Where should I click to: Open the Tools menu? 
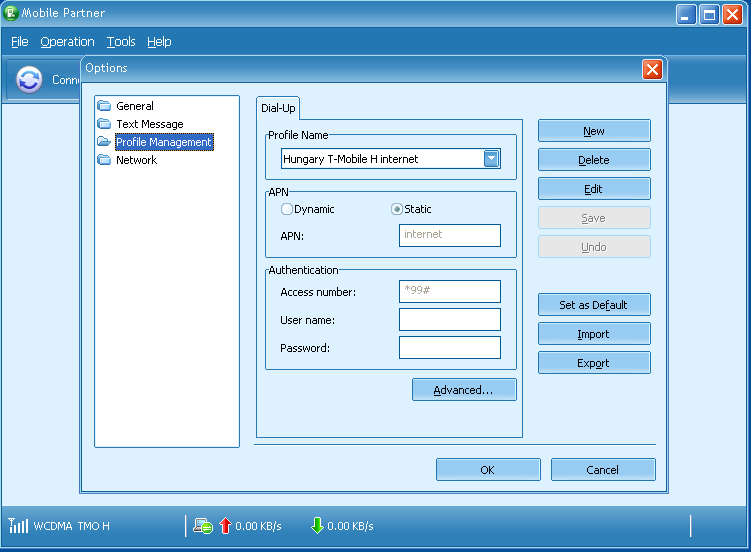click(x=121, y=42)
